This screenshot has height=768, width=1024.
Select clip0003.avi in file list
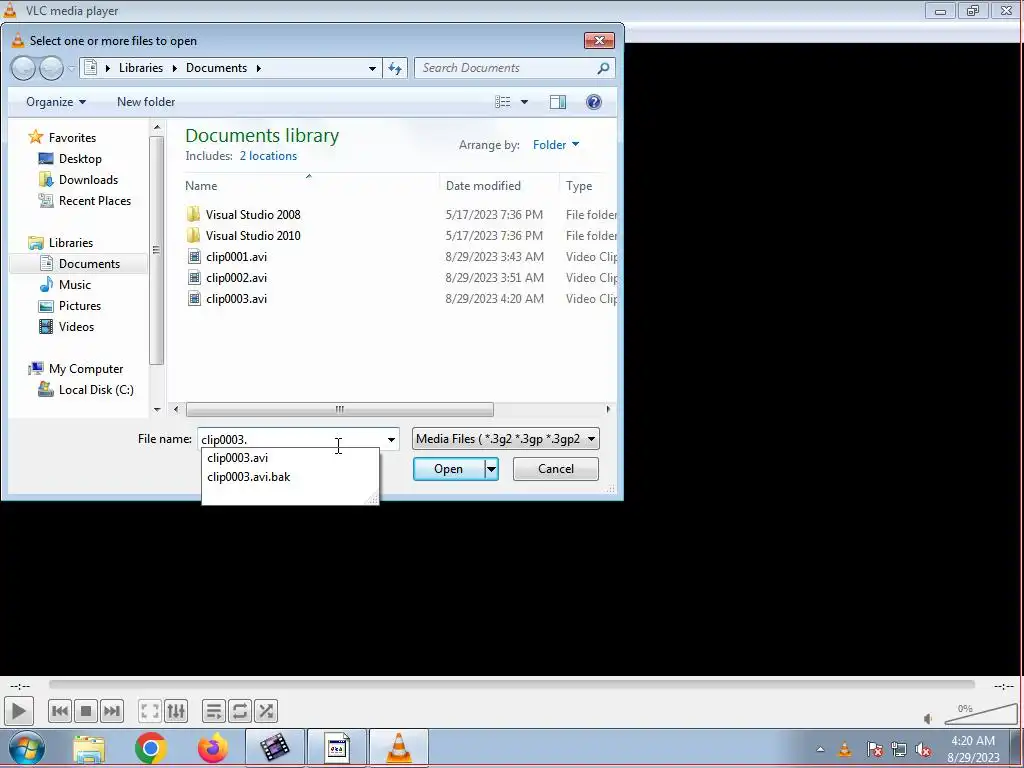[236, 298]
